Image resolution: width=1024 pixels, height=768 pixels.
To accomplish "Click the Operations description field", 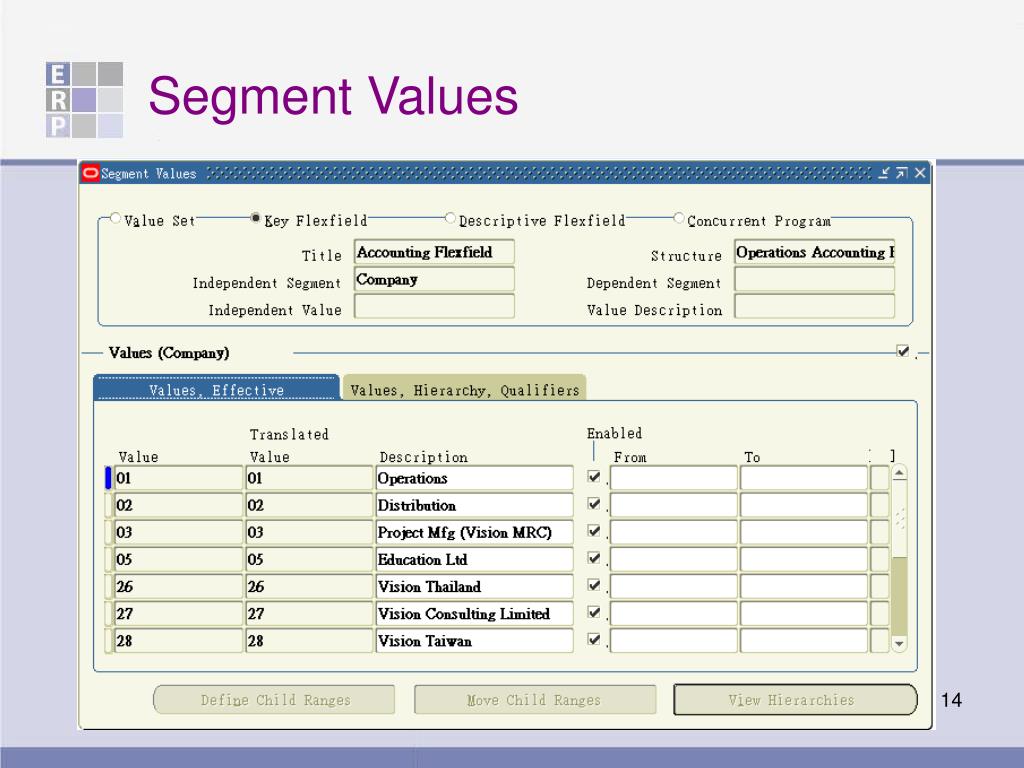I will click(x=474, y=478).
